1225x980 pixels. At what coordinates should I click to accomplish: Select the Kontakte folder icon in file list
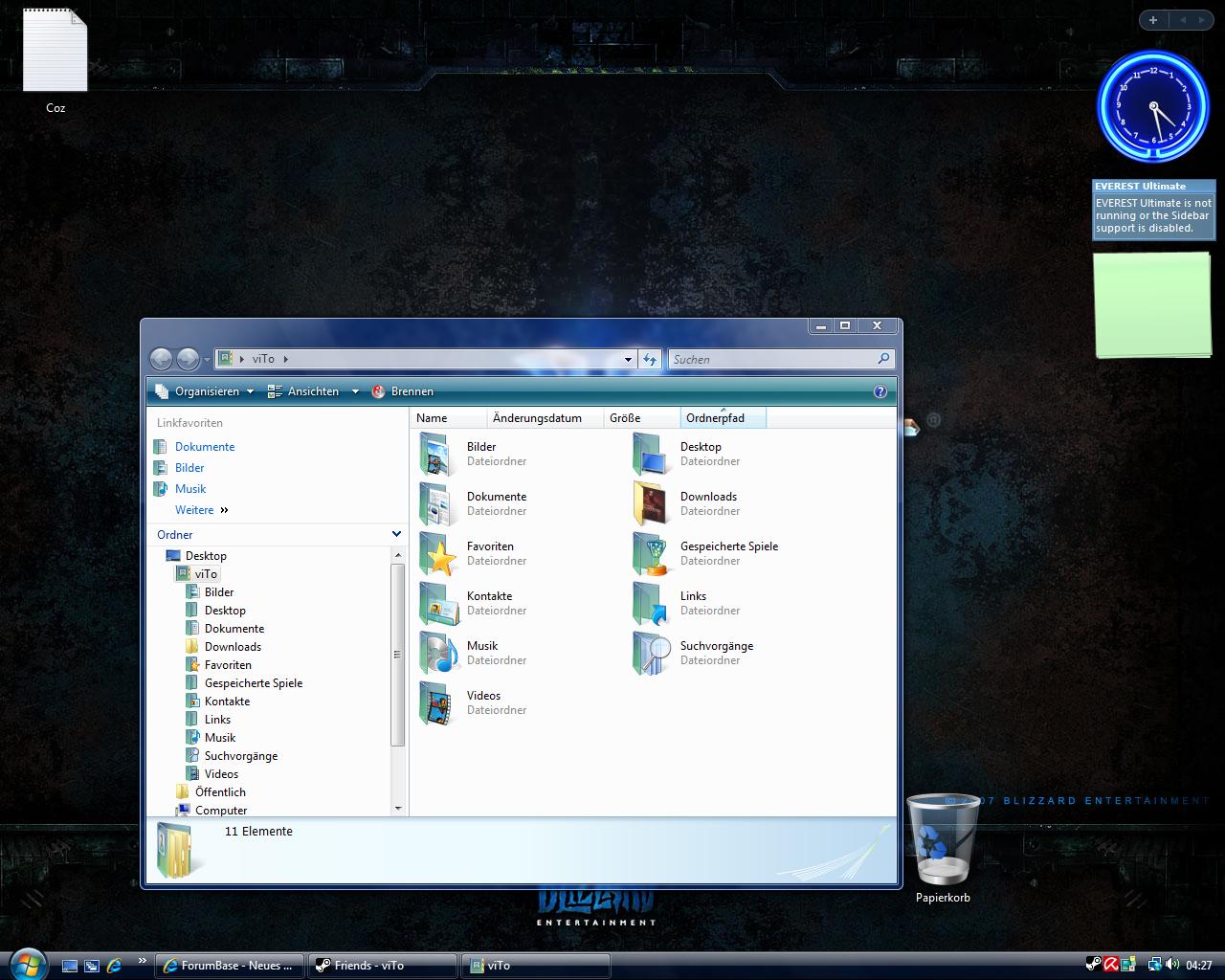[438, 603]
